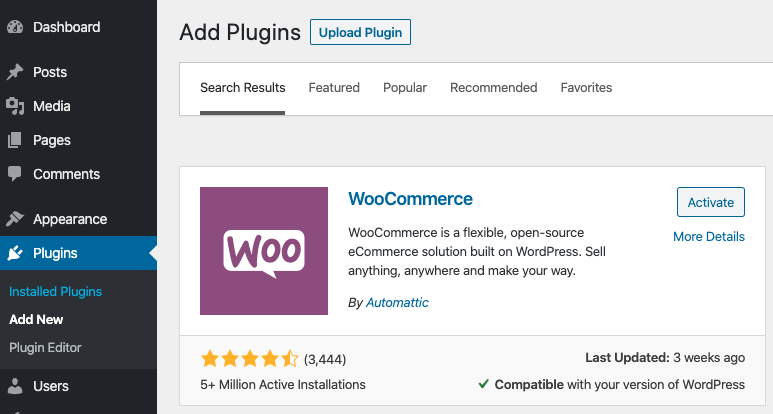
Task: Select the Search Results tab
Action: click(243, 88)
